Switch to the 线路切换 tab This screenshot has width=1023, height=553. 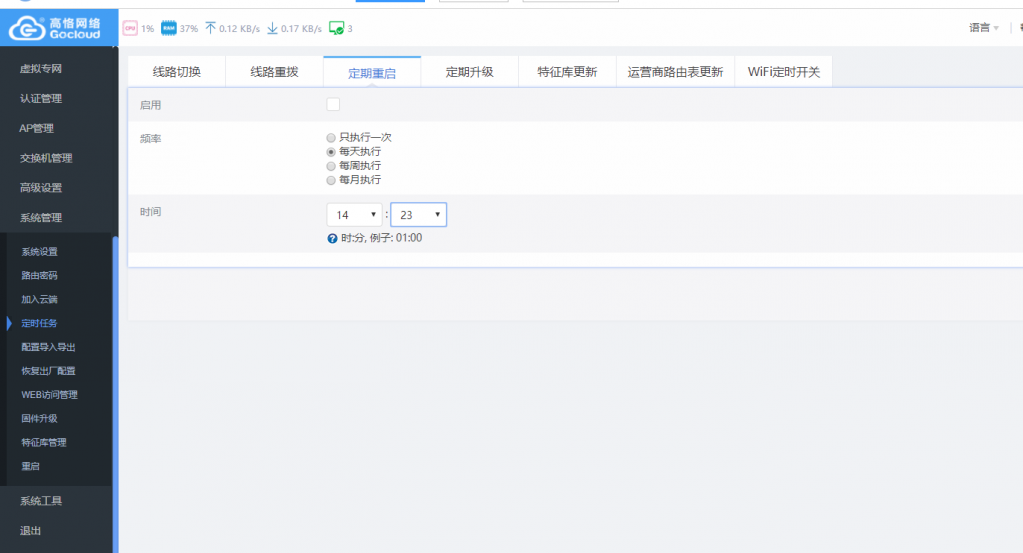176,72
